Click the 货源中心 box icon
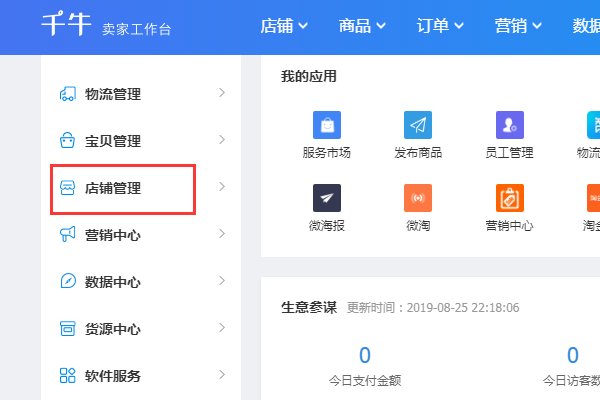 coord(68,328)
